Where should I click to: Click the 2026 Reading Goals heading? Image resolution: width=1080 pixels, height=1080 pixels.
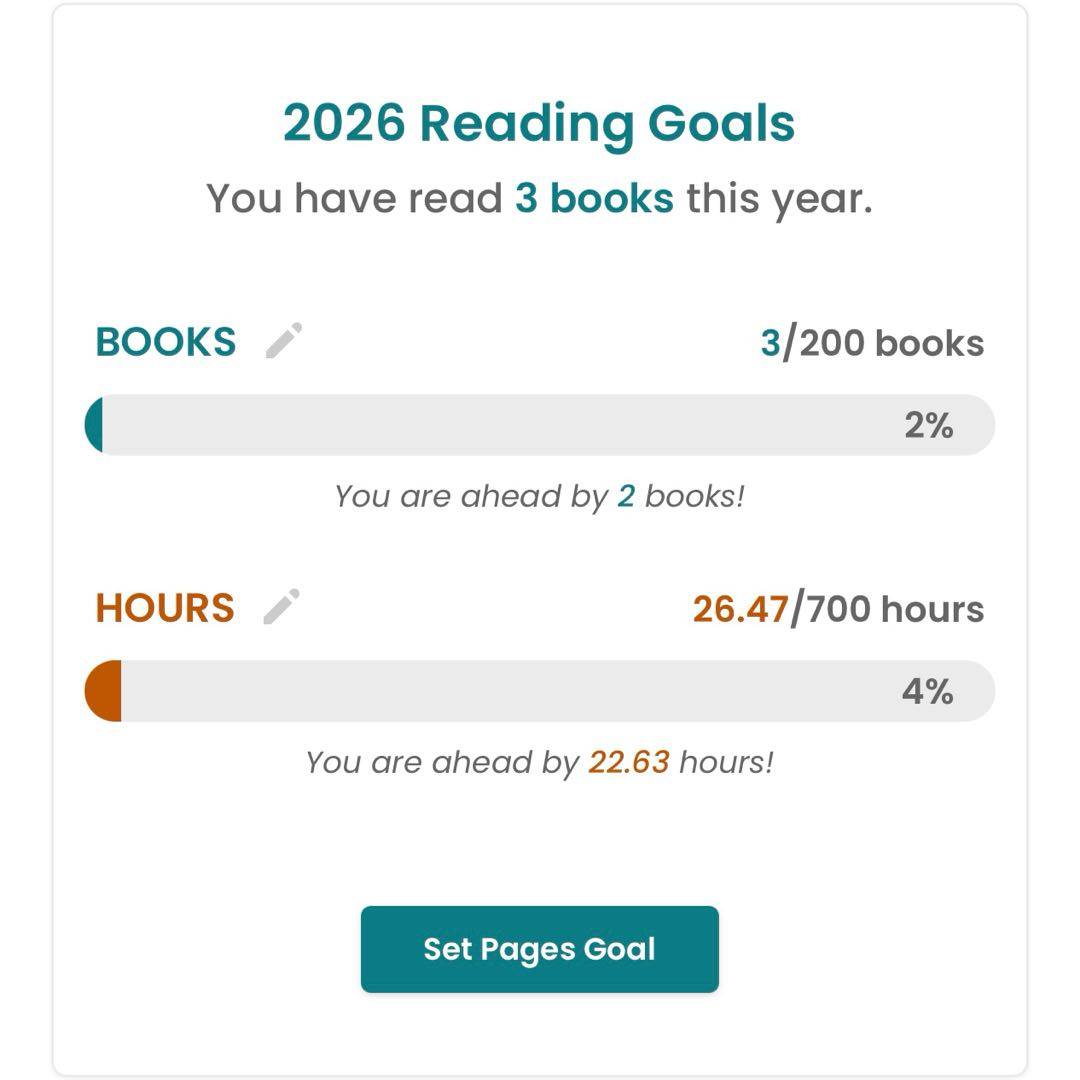click(539, 124)
